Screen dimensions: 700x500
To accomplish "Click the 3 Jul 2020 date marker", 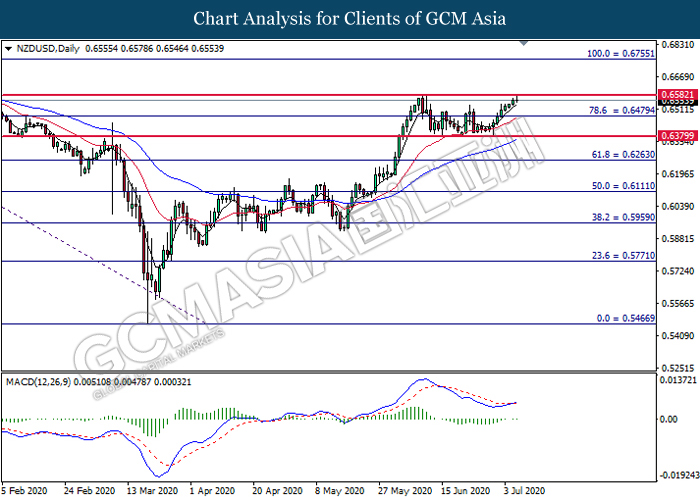I will (x=522, y=491).
